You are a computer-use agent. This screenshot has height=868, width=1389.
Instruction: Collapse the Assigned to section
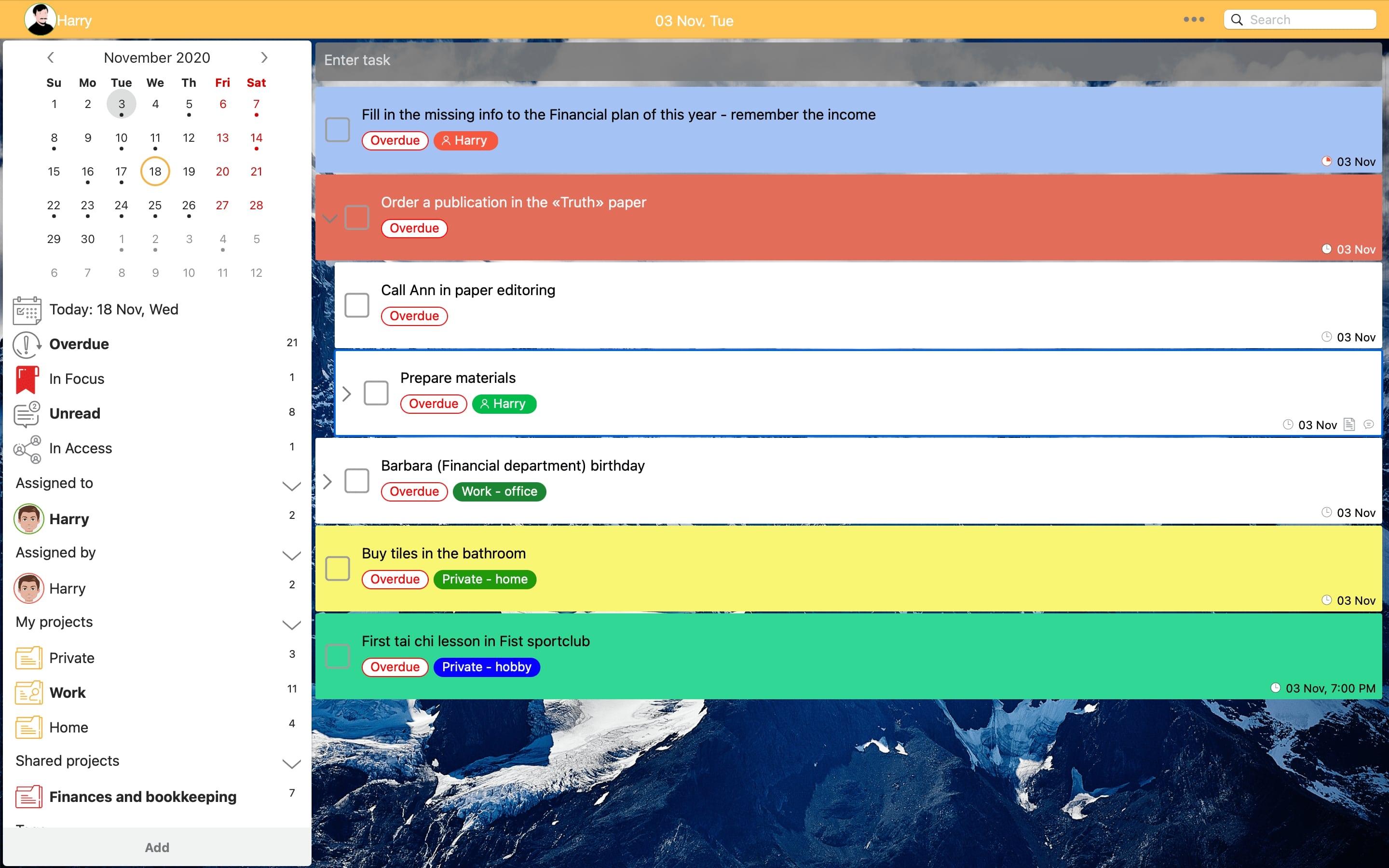click(292, 486)
